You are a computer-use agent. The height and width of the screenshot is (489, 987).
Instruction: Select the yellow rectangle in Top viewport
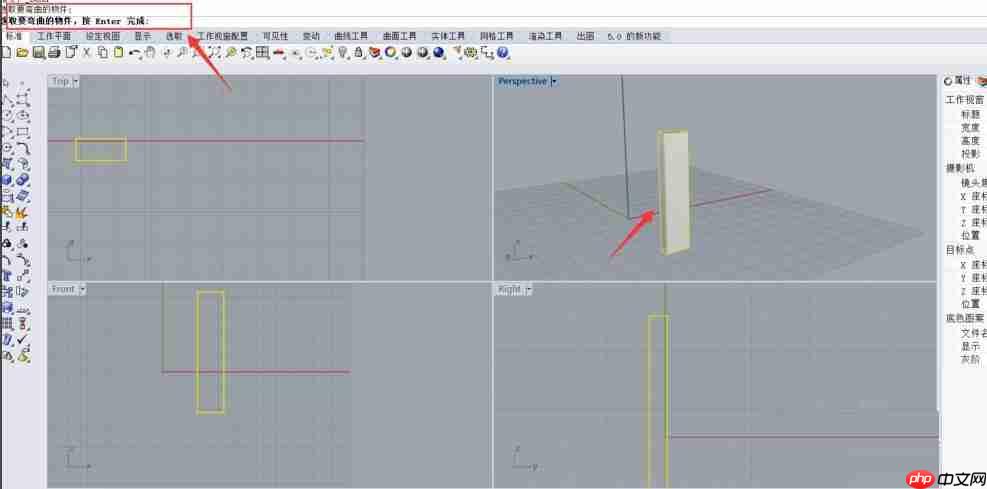click(101, 150)
